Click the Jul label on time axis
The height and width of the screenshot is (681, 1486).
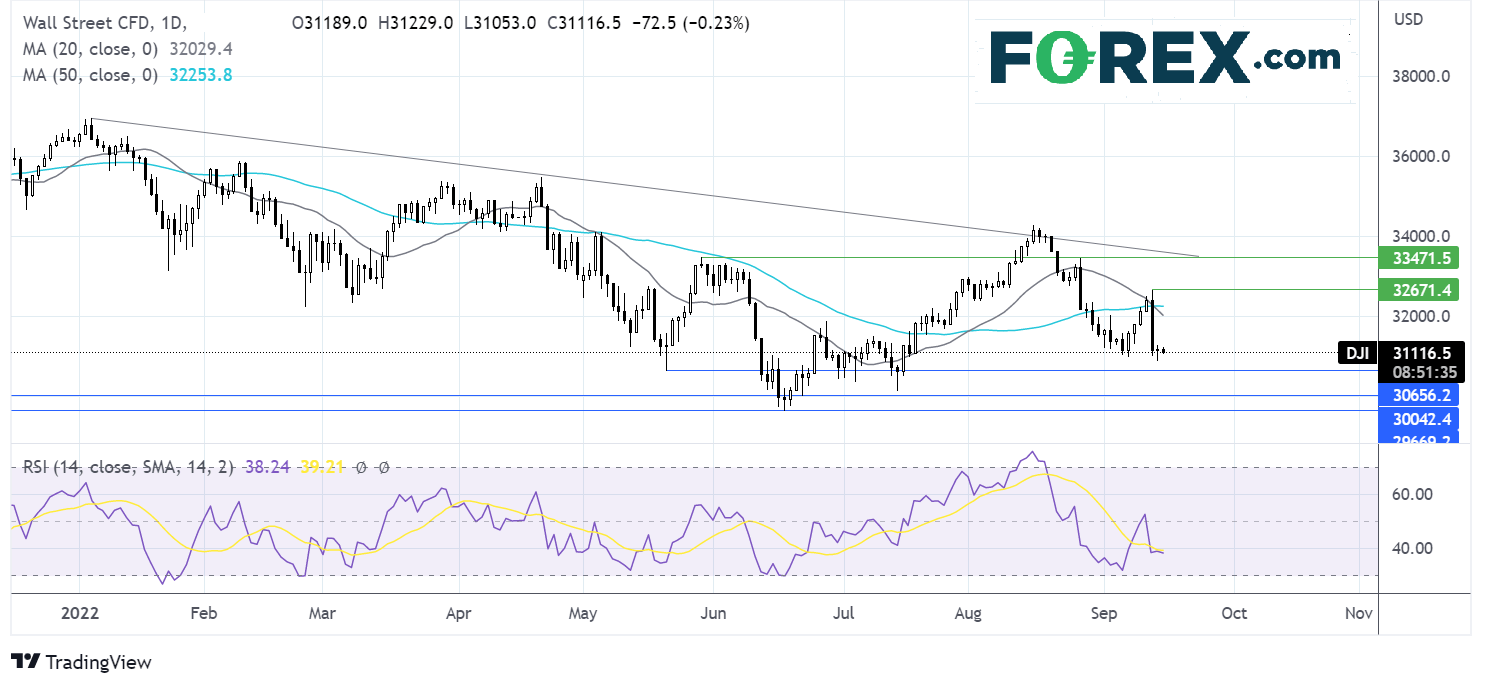(x=844, y=613)
